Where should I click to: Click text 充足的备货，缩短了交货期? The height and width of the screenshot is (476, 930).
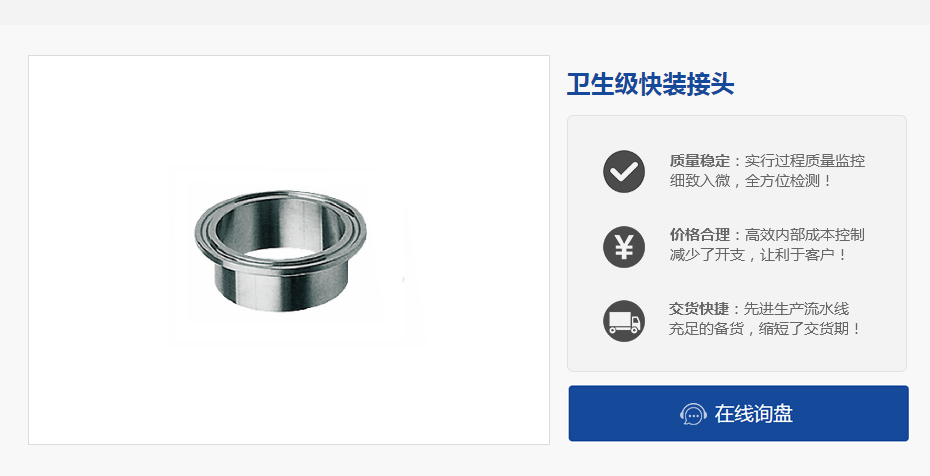tap(757, 329)
